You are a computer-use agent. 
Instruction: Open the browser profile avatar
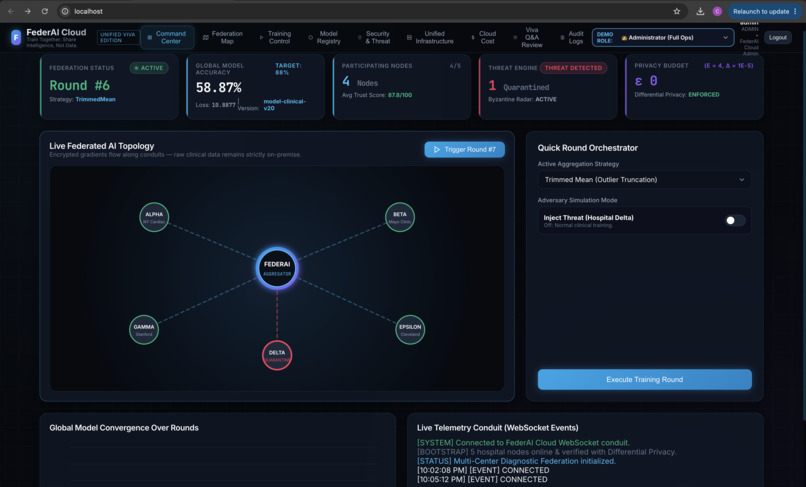pyautogui.click(x=717, y=11)
